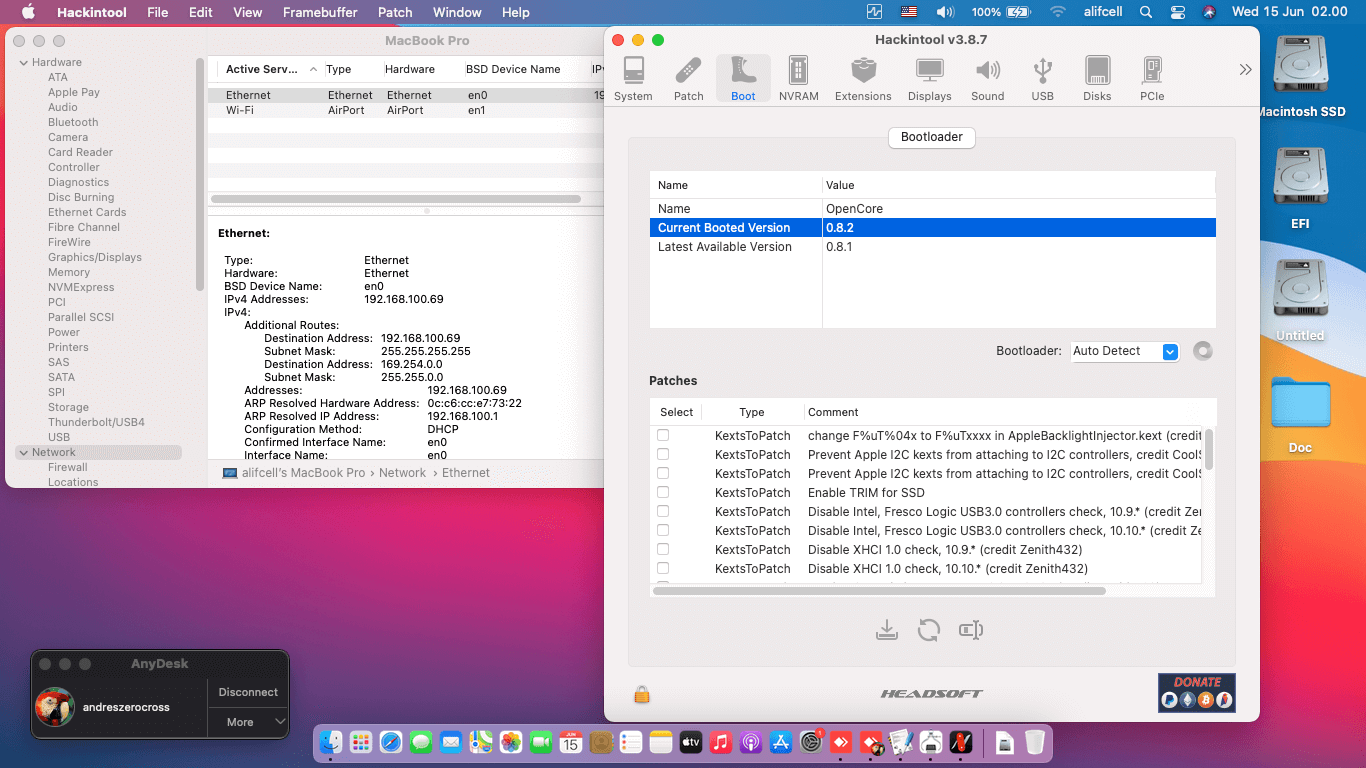The width and height of the screenshot is (1366, 768).
Task: Open the Bootloader Auto Detect dropdown
Action: click(x=1124, y=351)
